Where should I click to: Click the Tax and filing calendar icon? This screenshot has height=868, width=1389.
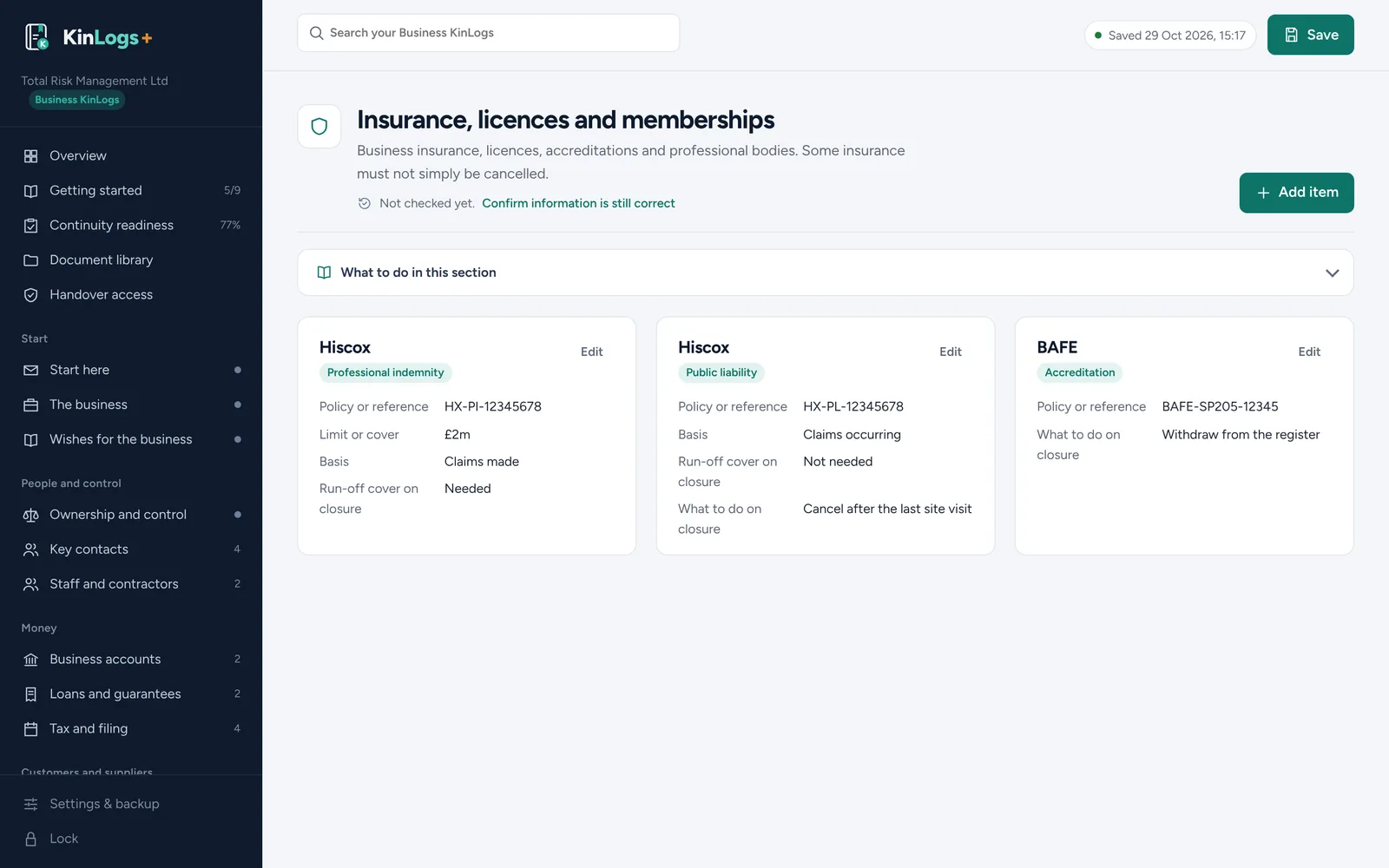31,729
